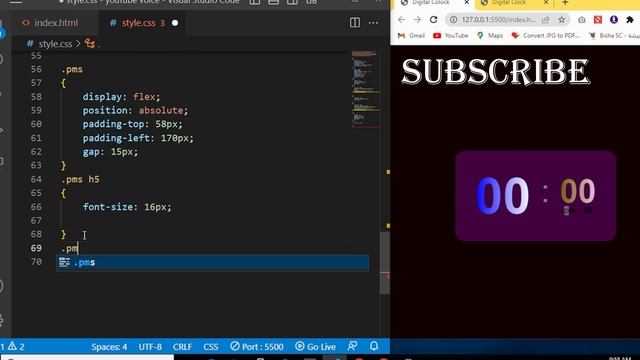Screen dimensions: 640x360
Task: Click the position: absolute; declaration
Action: coord(136,110)
